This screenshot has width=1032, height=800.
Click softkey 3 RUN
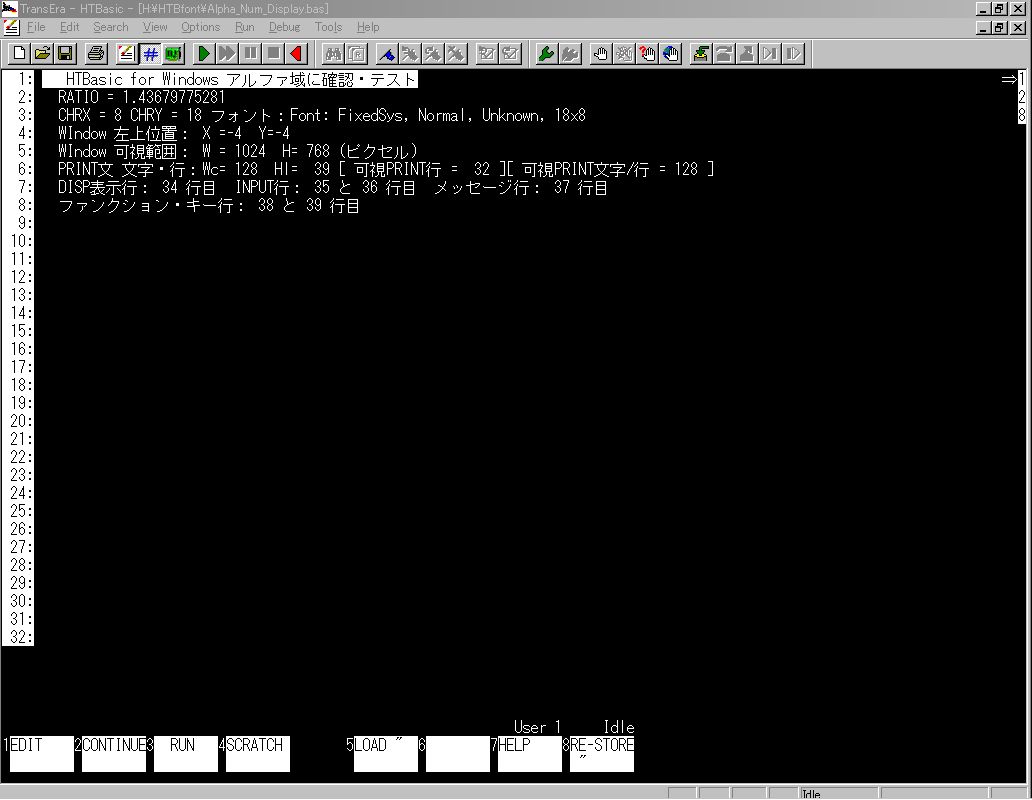(186, 753)
